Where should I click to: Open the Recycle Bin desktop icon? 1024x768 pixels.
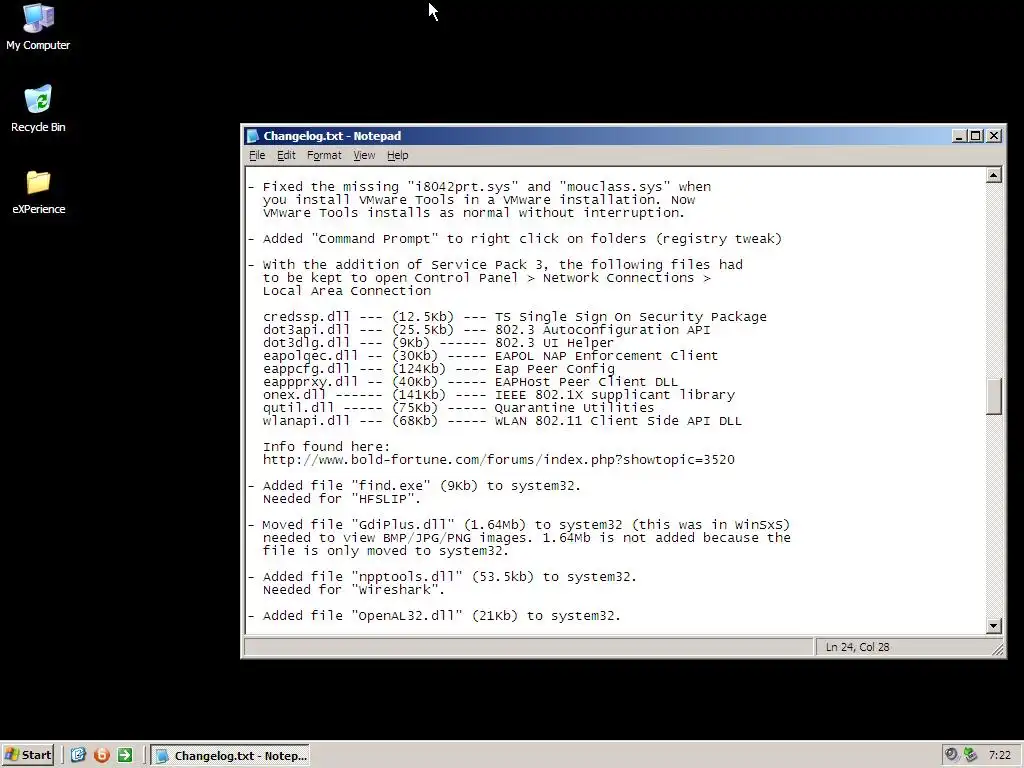[38, 108]
